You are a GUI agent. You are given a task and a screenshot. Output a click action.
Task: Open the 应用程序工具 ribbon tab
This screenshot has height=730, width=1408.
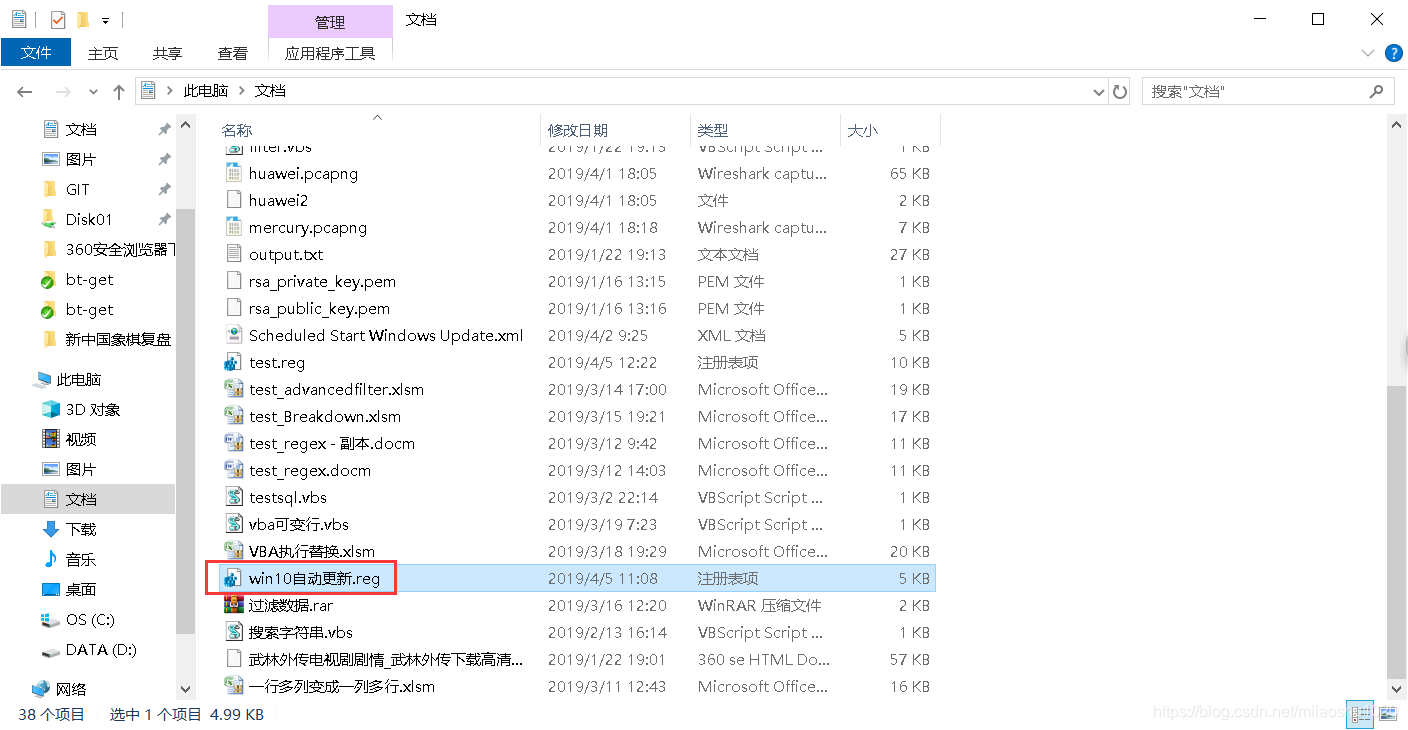click(330, 53)
